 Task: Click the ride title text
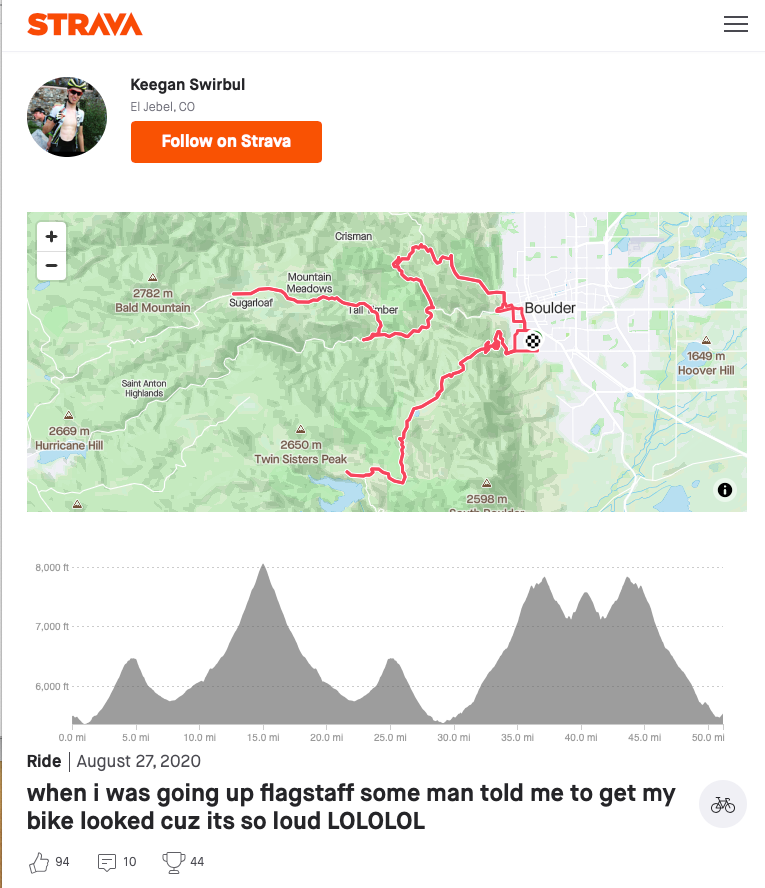point(350,808)
